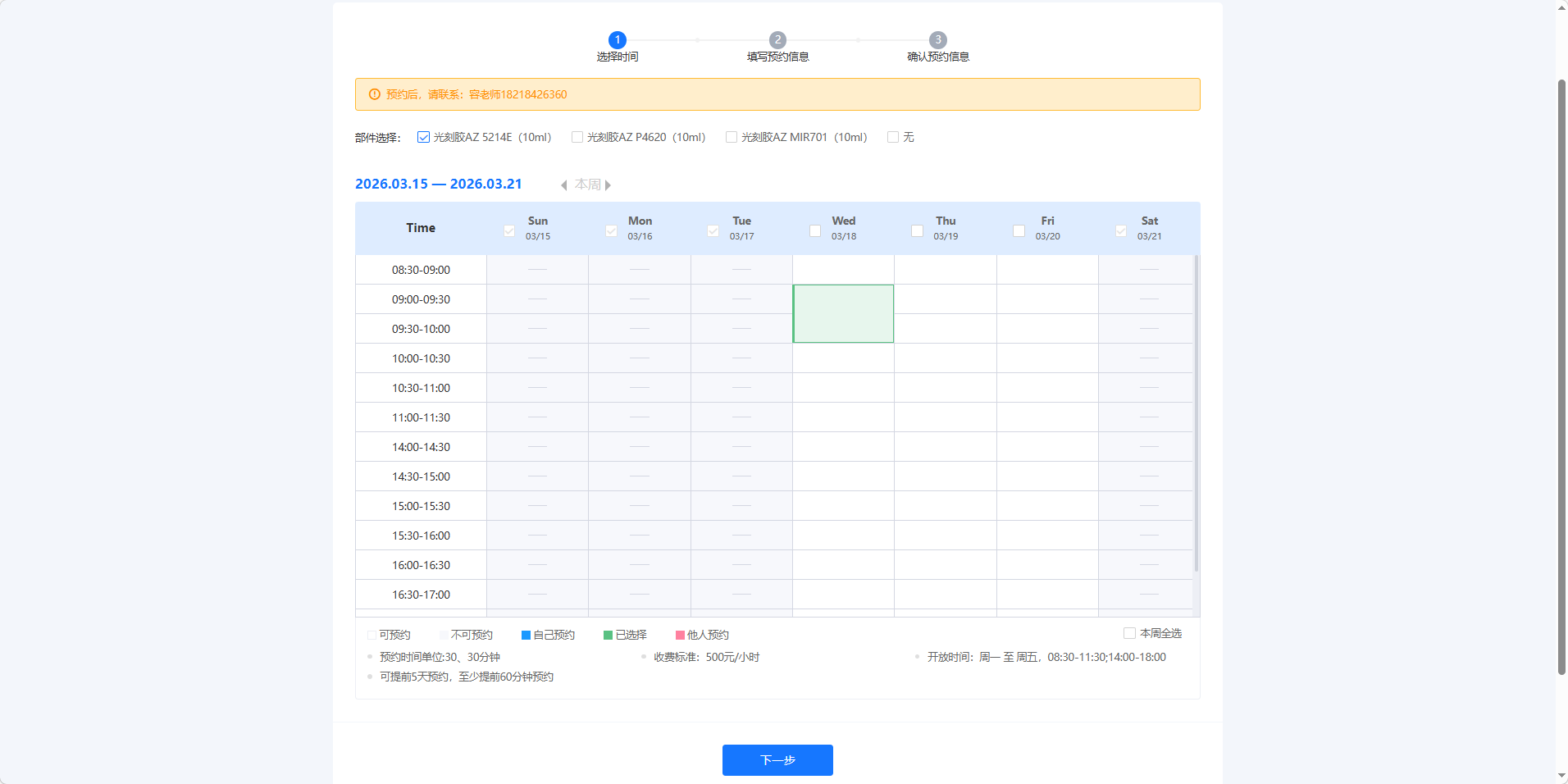Click the warning icon in the notice banner

[375, 94]
